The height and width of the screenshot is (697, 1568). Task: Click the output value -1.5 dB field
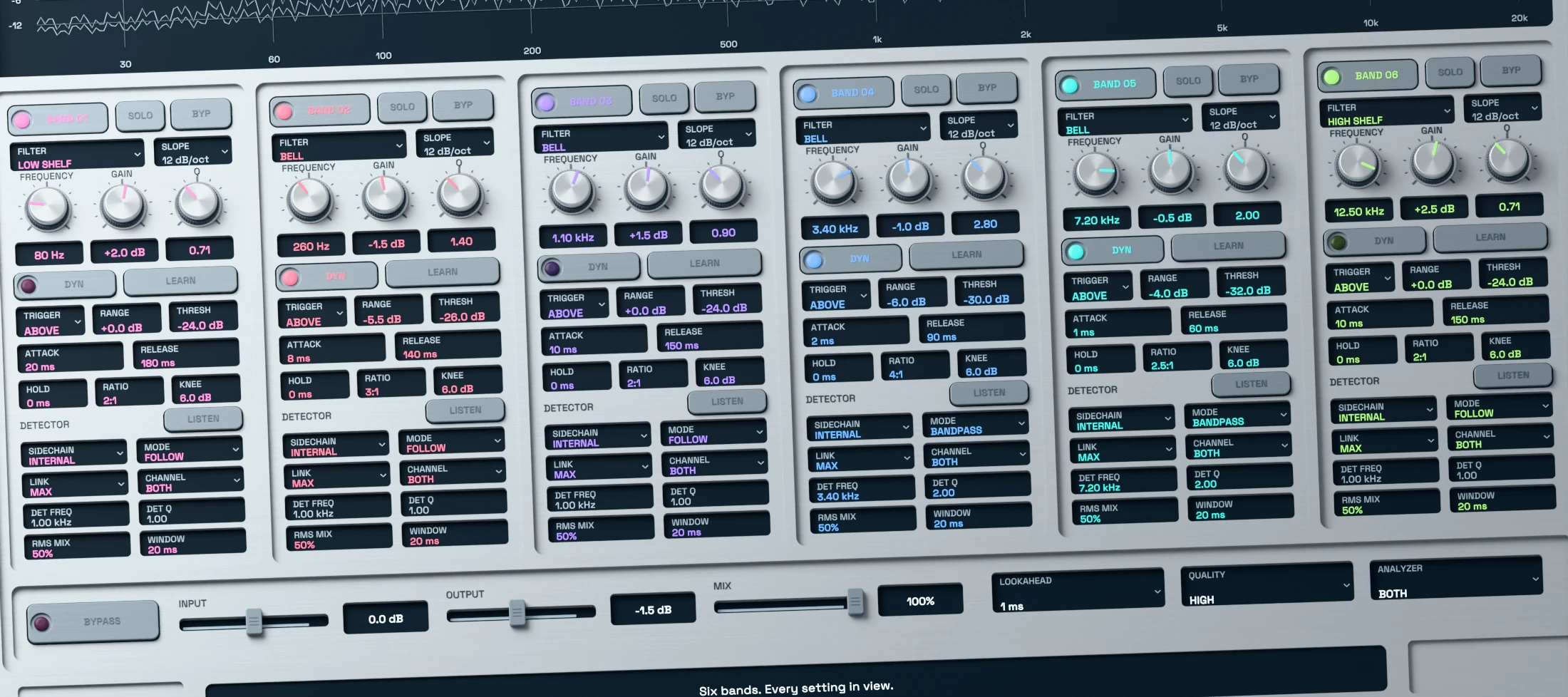click(653, 610)
